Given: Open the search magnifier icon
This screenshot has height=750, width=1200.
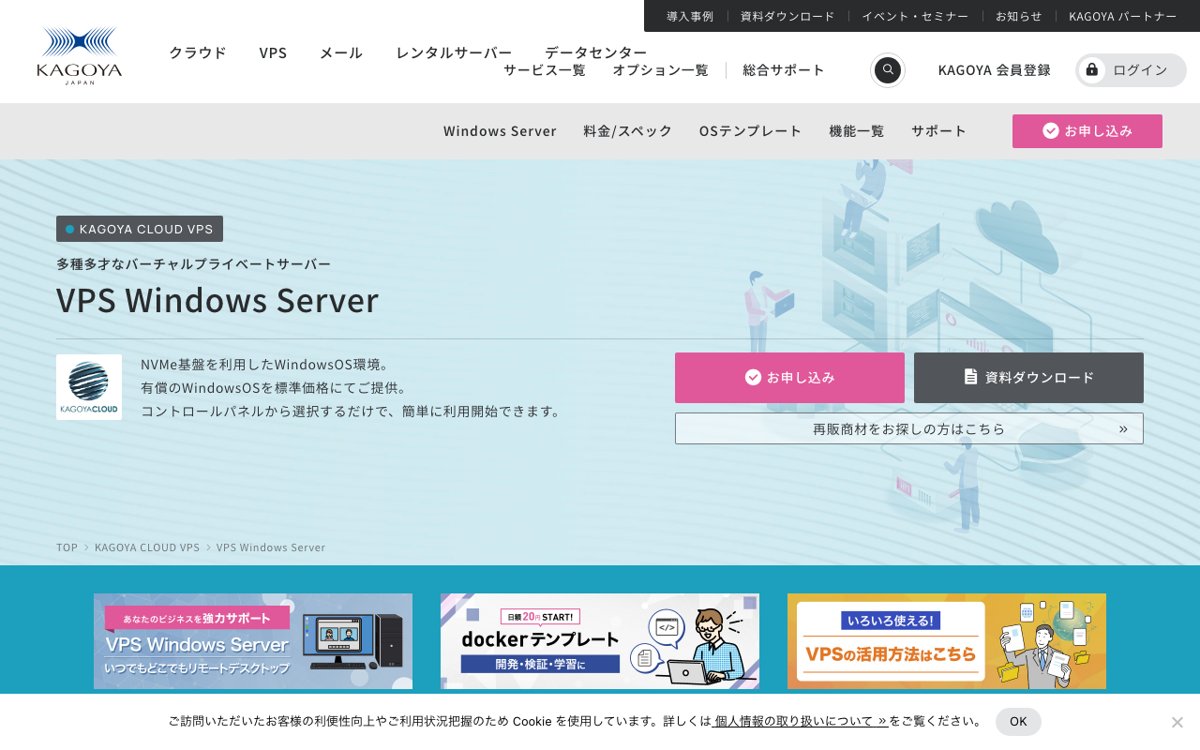Looking at the screenshot, I should point(887,70).
